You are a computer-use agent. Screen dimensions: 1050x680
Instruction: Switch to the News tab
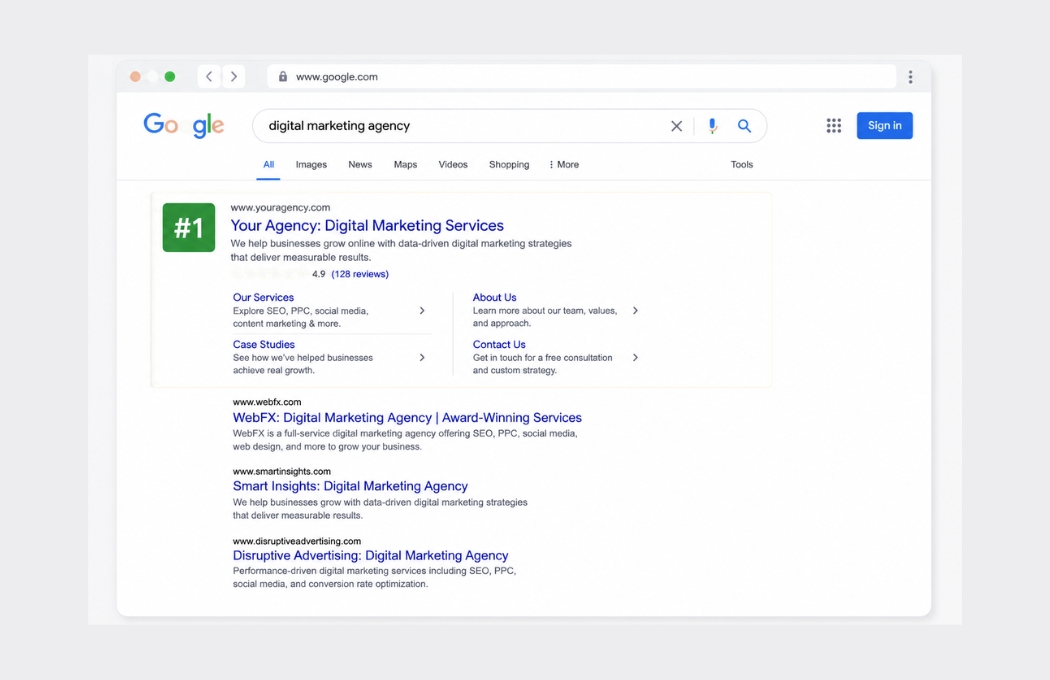(x=360, y=165)
